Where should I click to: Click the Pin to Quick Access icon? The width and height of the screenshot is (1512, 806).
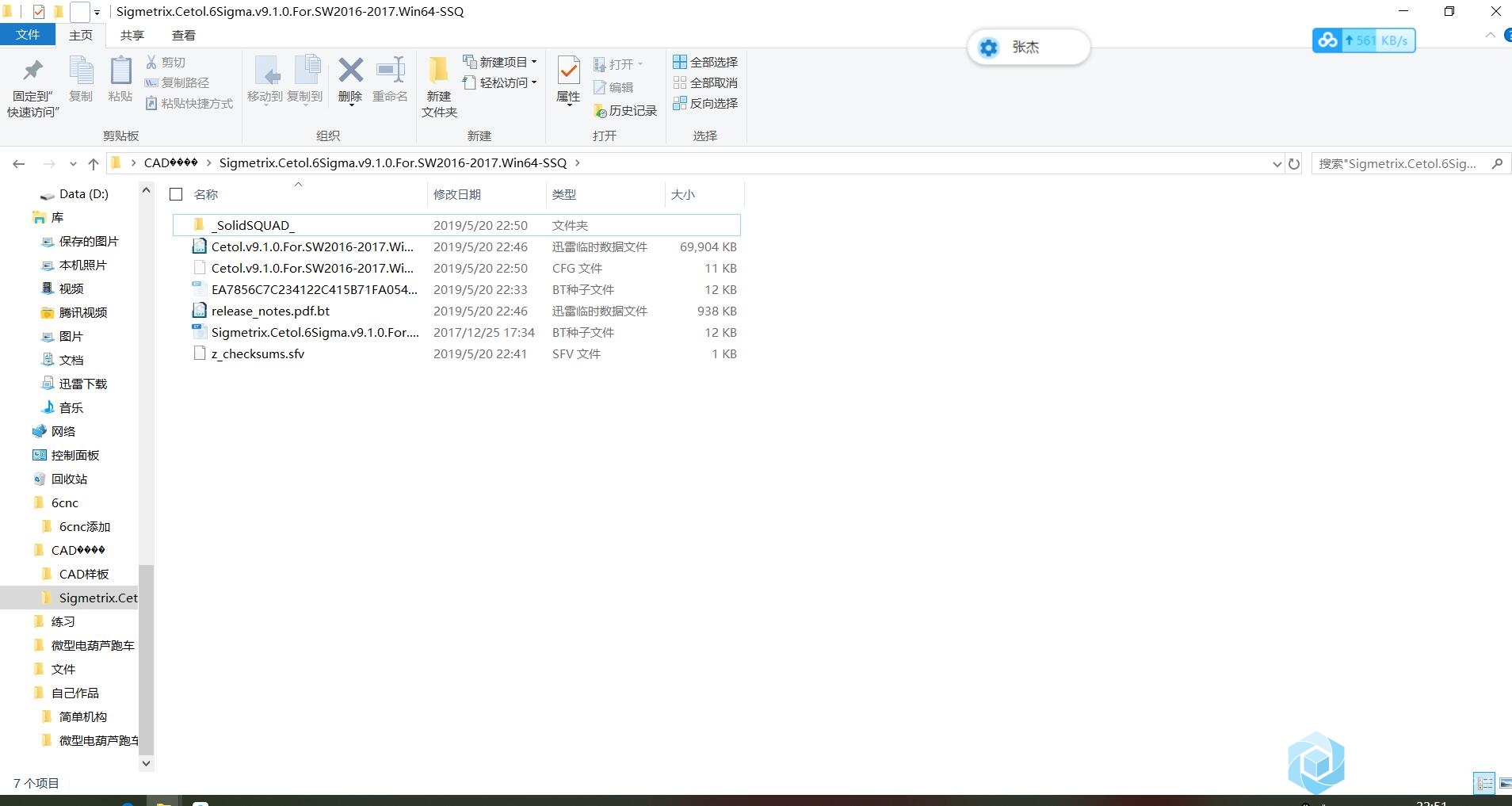[32, 71]
